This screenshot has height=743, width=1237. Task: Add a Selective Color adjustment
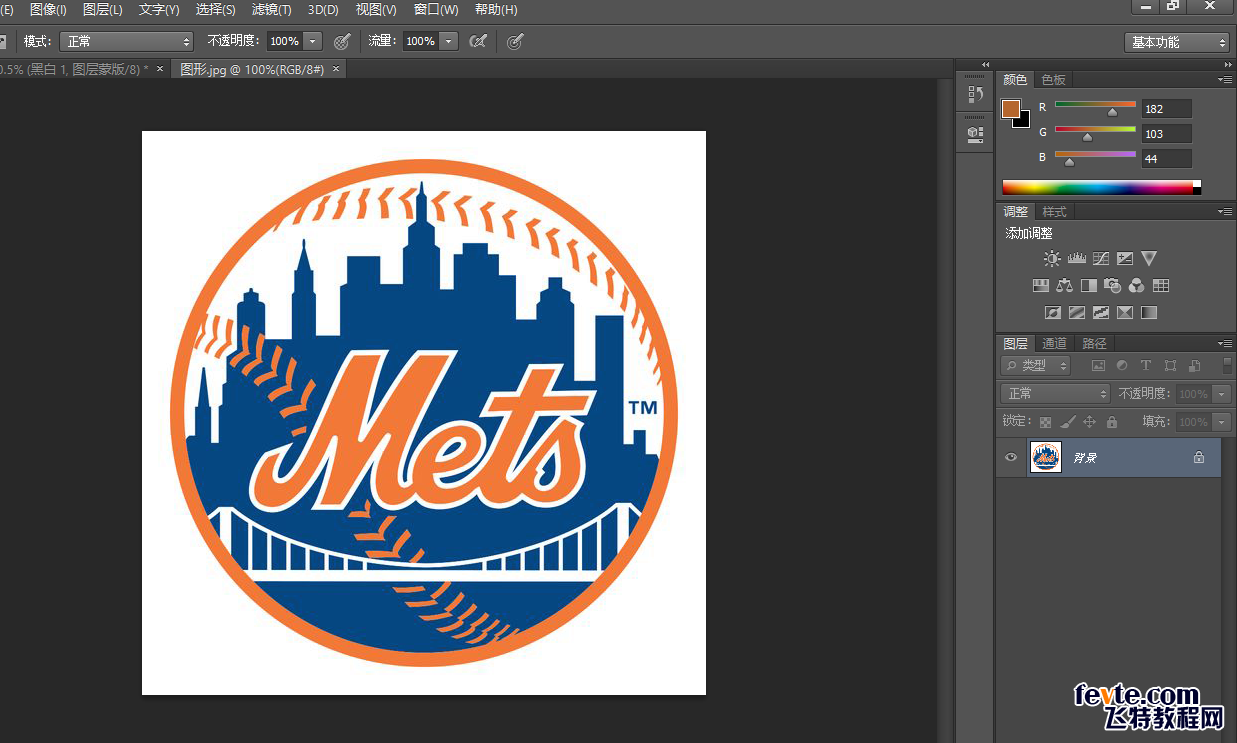tap(1125, 312)
